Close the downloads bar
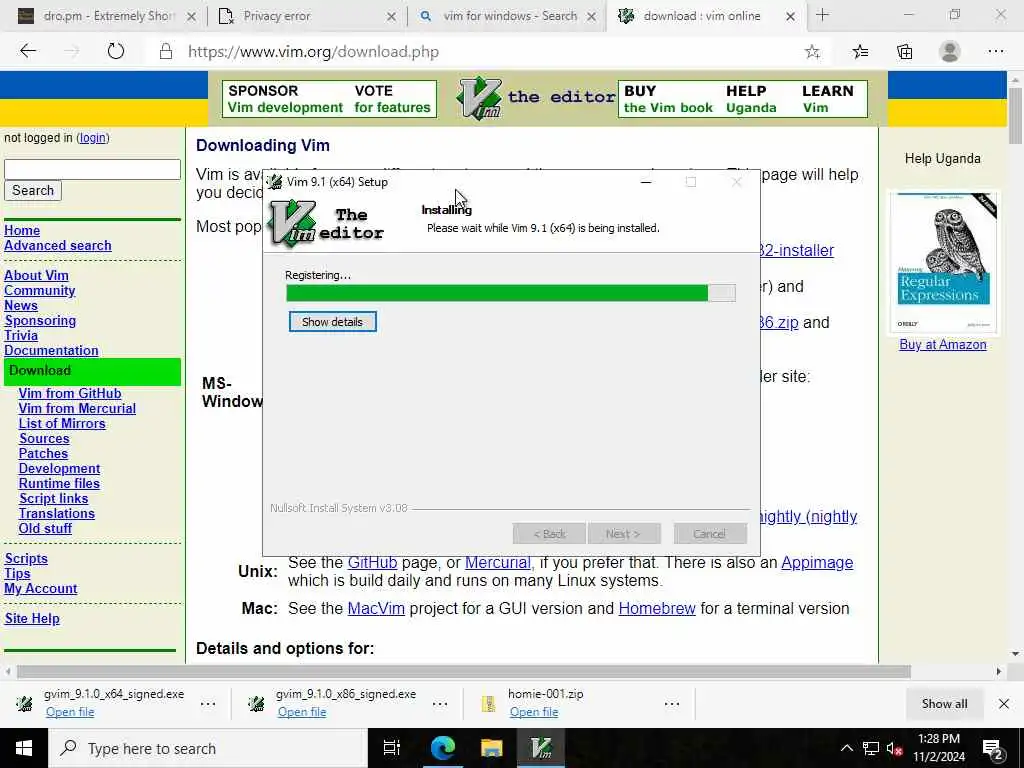The width and height of the screenshot is (1024, 768). 1004,704
